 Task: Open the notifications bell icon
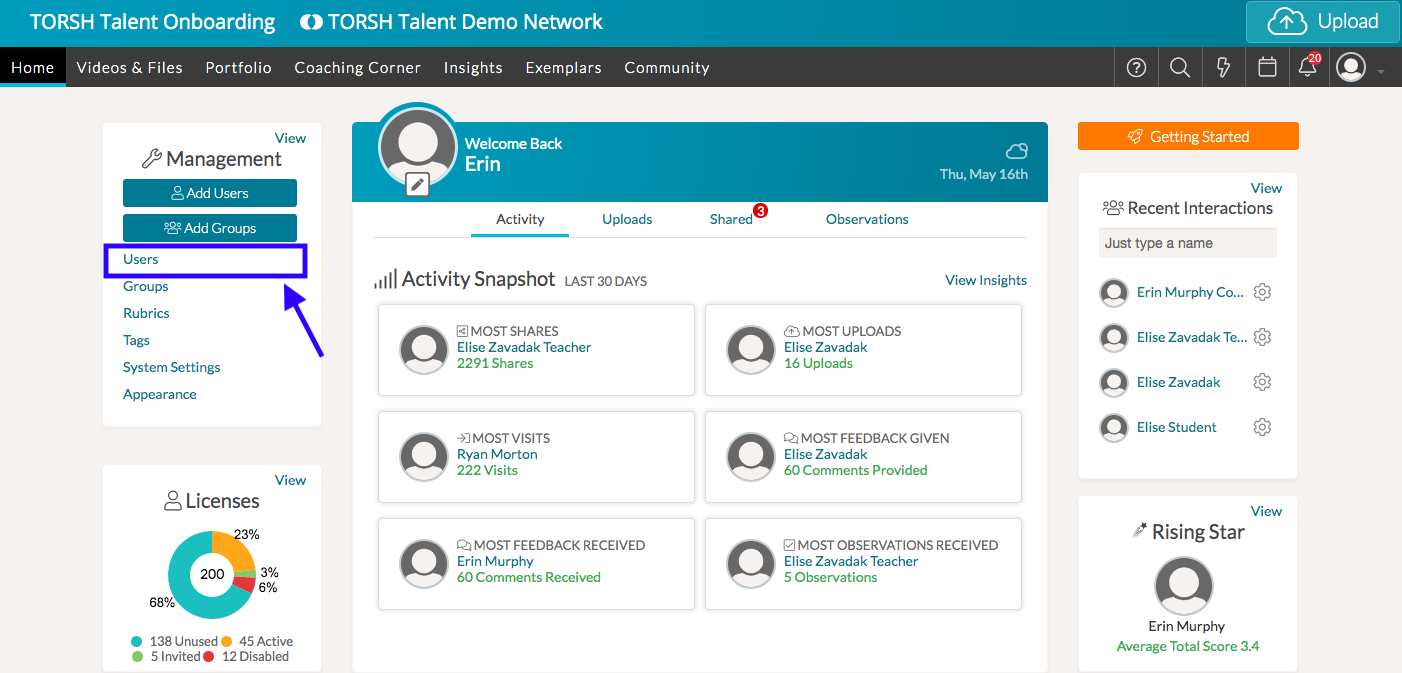pos(1307,68)
